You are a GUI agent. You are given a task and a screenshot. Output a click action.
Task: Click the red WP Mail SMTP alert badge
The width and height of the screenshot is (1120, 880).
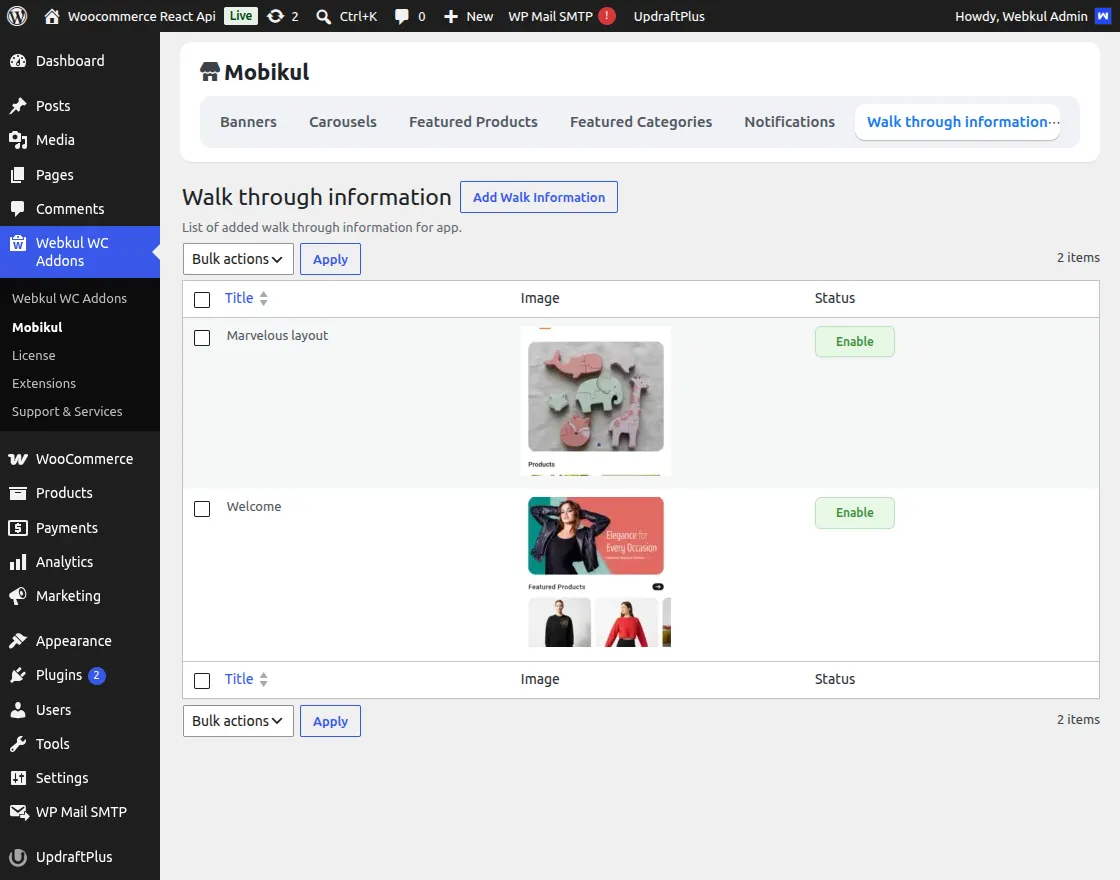click(606, 16)
